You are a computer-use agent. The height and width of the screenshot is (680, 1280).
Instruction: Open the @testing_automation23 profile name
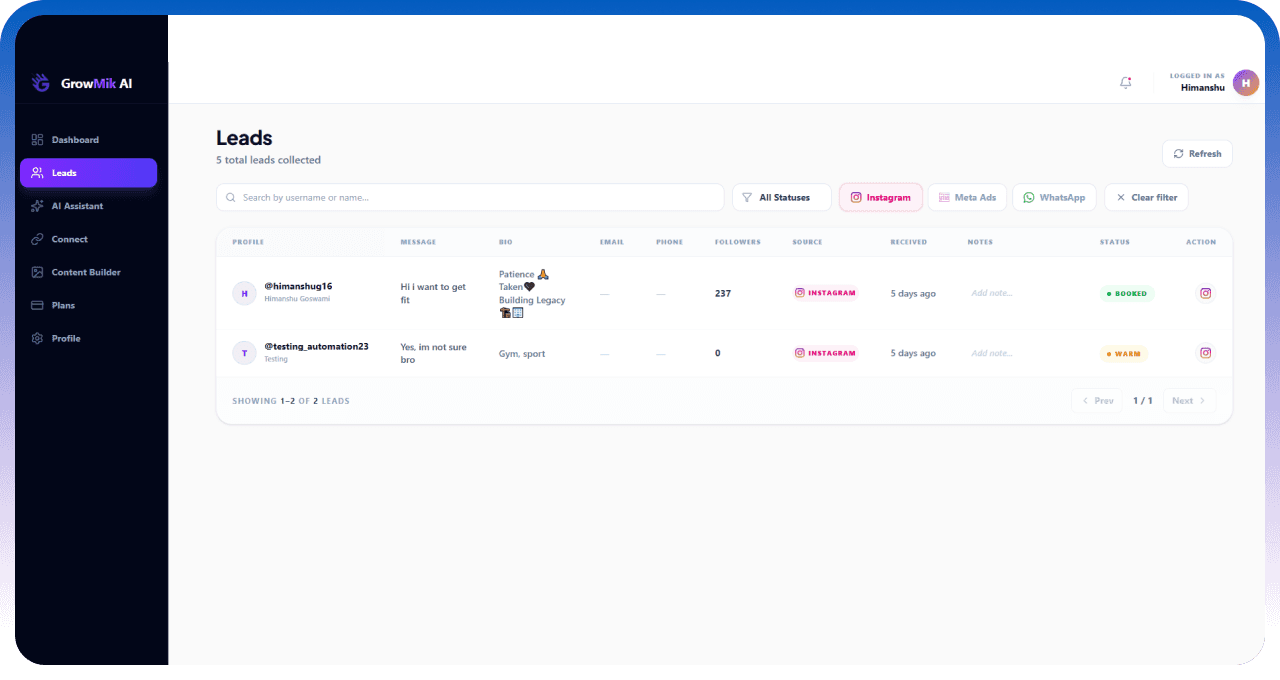point(316,346)
